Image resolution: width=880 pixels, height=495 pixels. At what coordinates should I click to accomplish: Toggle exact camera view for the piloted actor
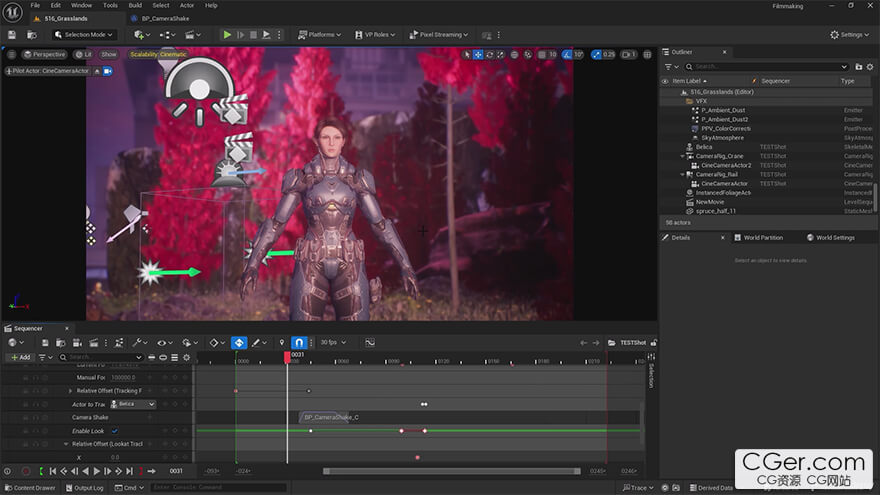pyautogui.click(x=107, y=71)
